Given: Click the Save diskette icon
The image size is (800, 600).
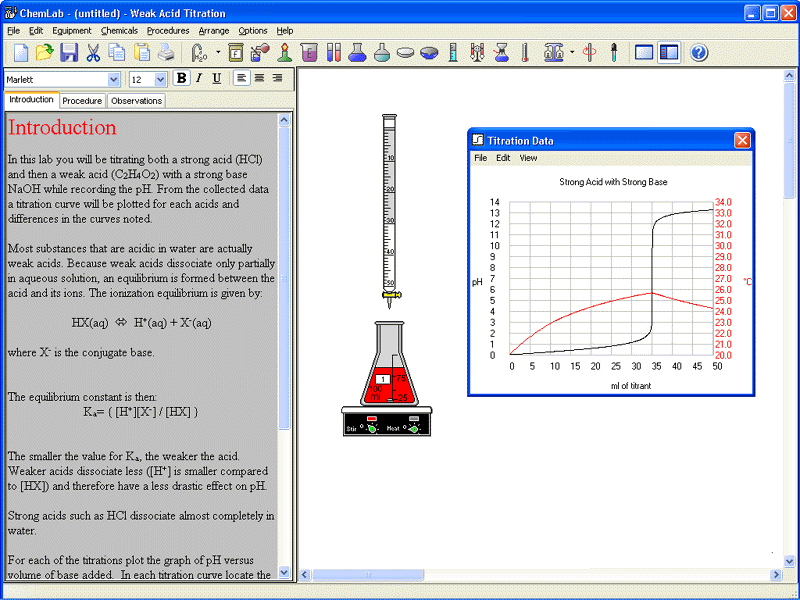Looking at the screenshot, I should 69,53.
